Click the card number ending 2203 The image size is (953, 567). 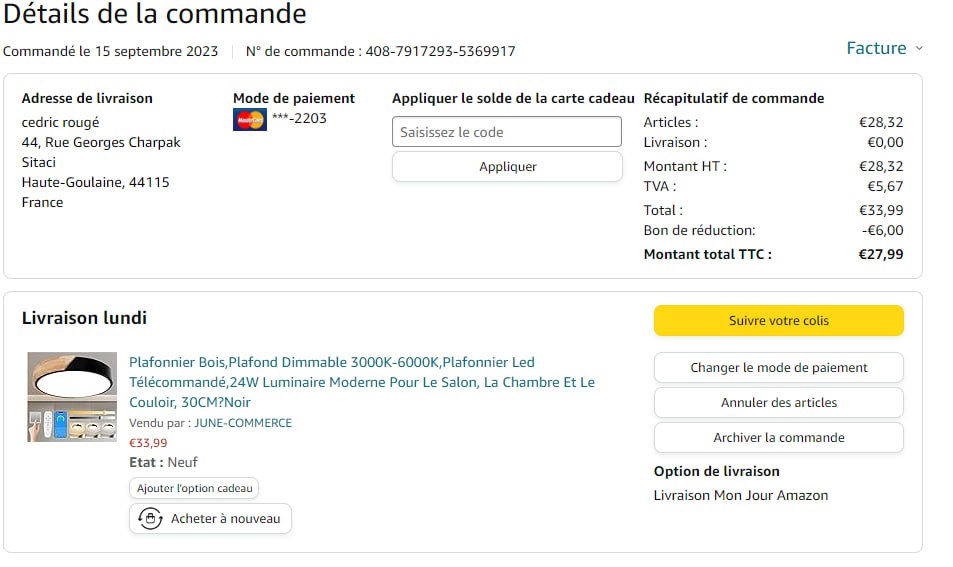click(x=299, y=118)
